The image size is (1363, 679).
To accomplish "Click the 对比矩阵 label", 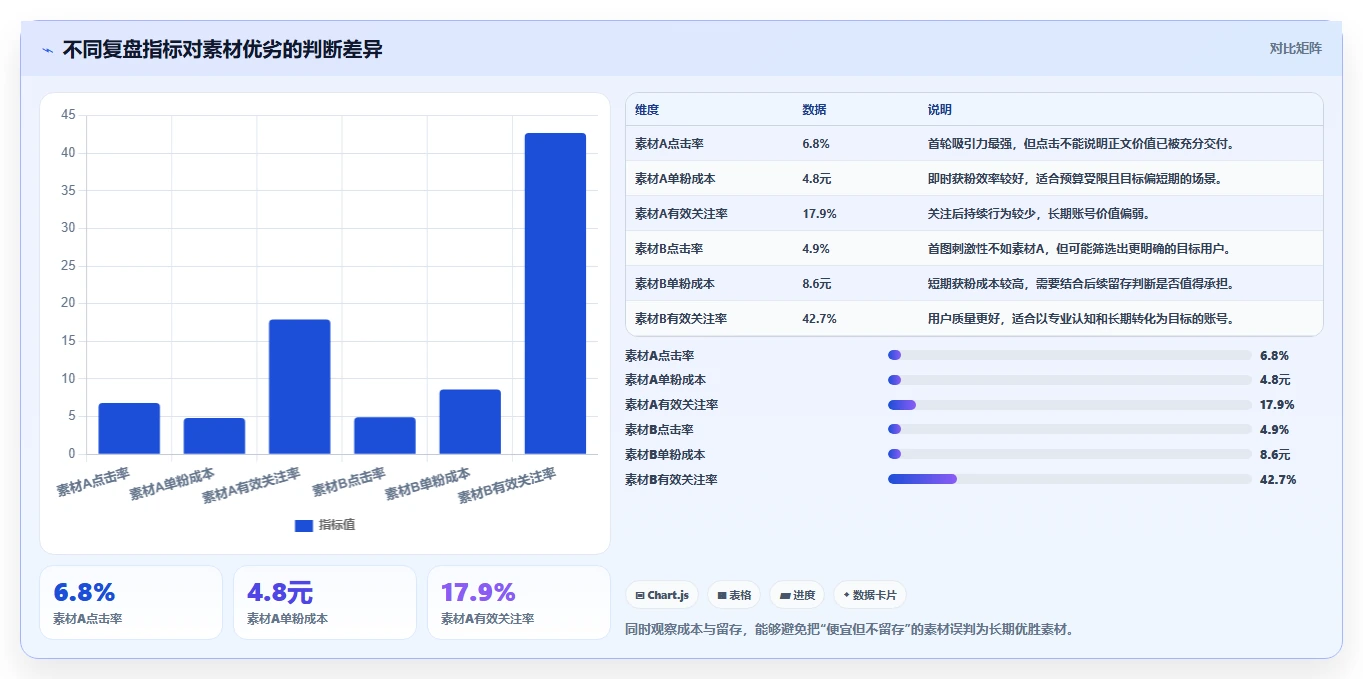I will tap(1295, 49).
